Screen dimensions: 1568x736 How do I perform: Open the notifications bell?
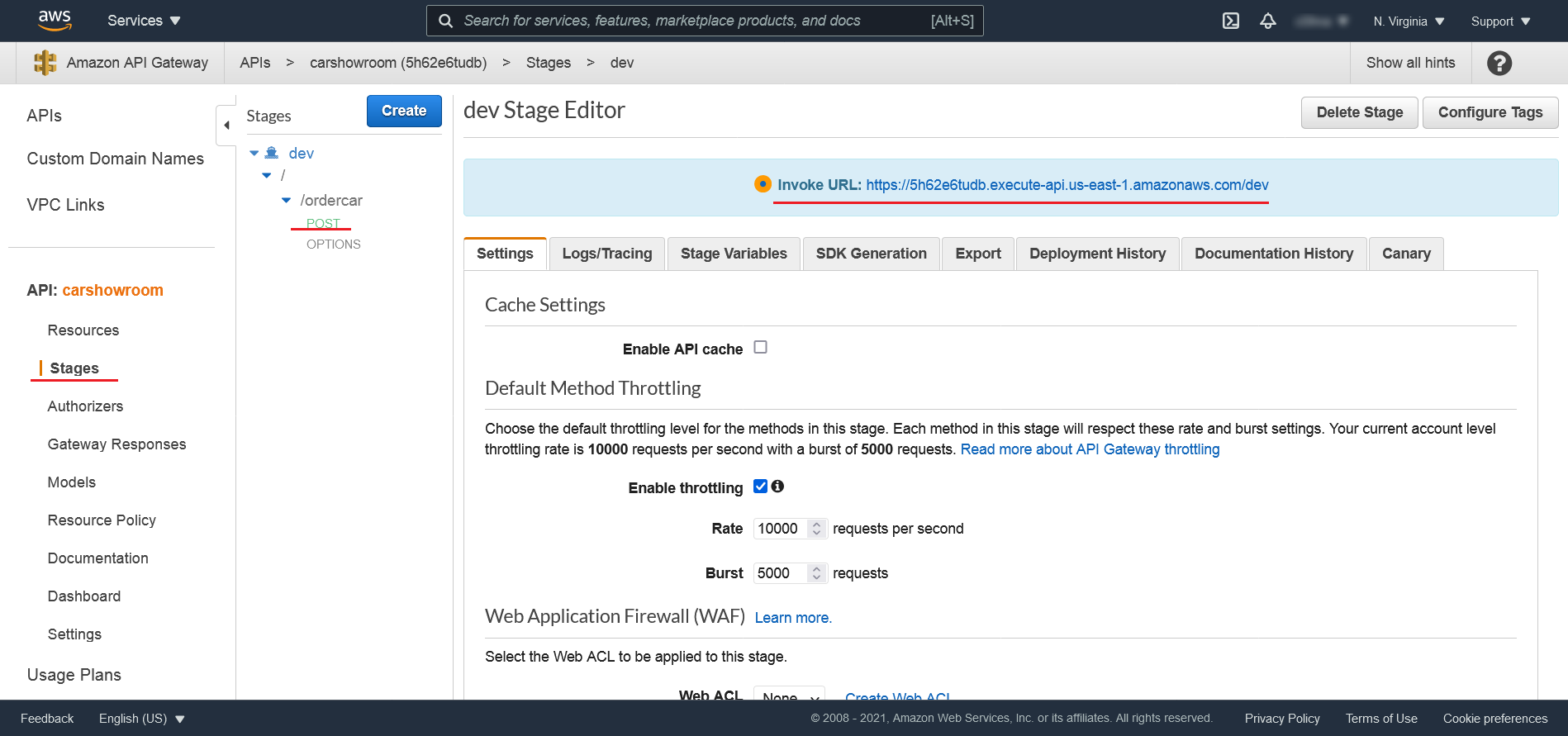pos(1268,21)
